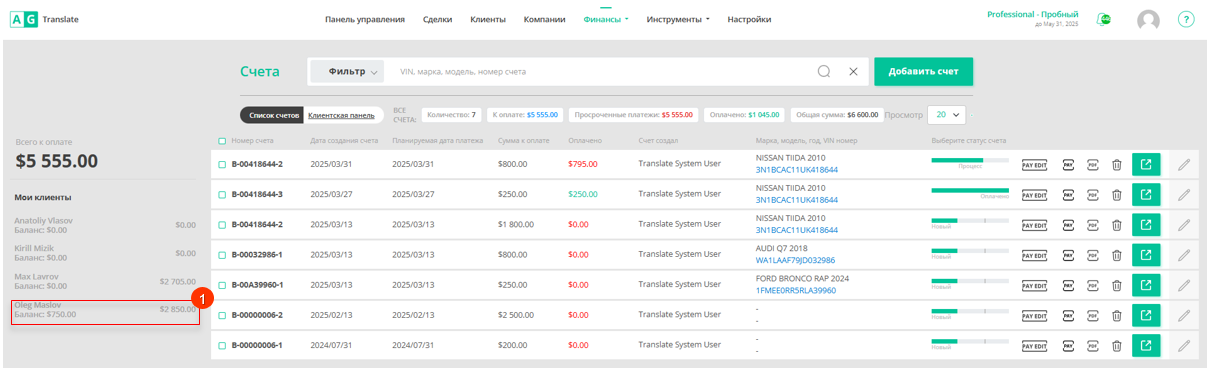Screen dimensions: 1208x368
Task: Go to Панель управления
Action: (365, 19)
